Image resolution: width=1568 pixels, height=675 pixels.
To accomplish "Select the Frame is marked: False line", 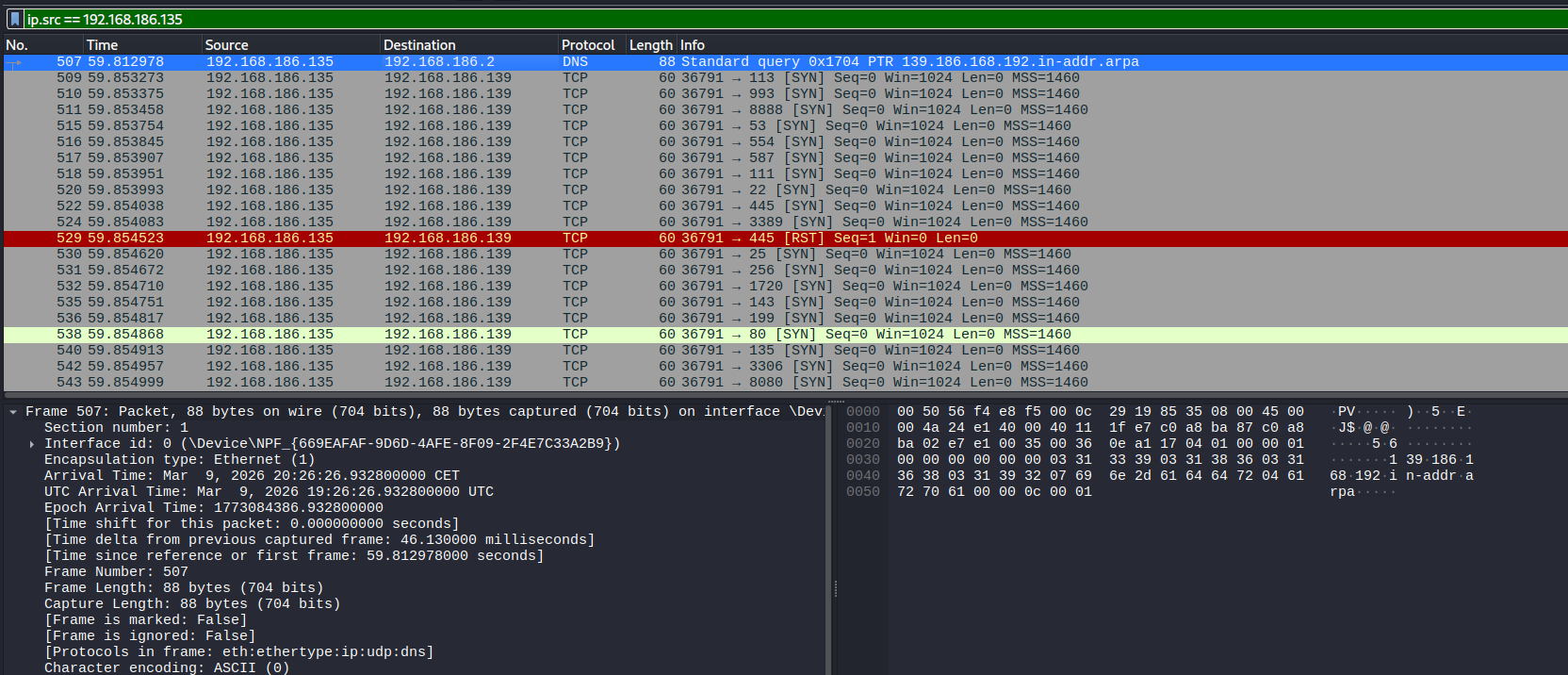I will tap(145, 619).
